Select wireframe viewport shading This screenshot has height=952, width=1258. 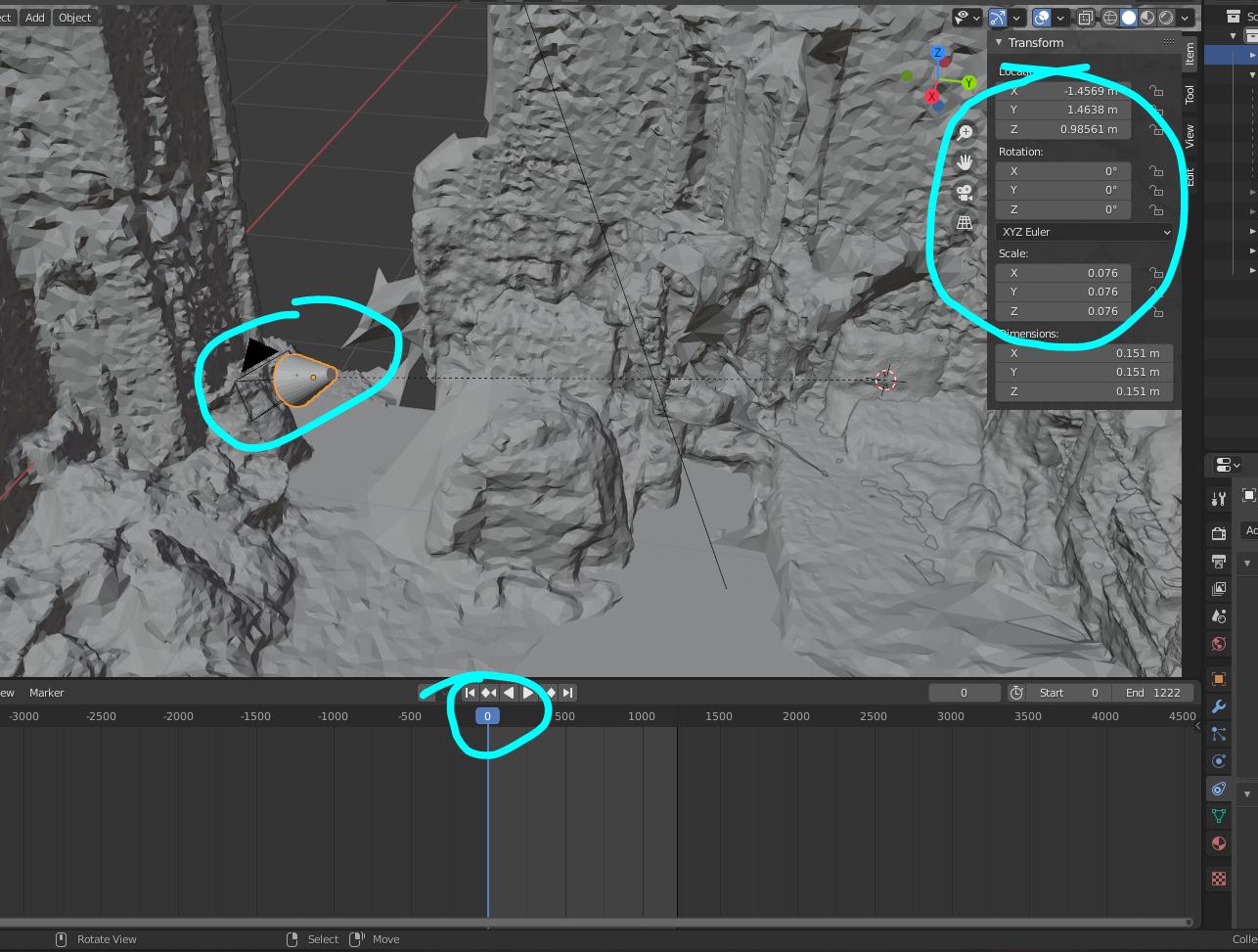click(x=1110, y=18)
